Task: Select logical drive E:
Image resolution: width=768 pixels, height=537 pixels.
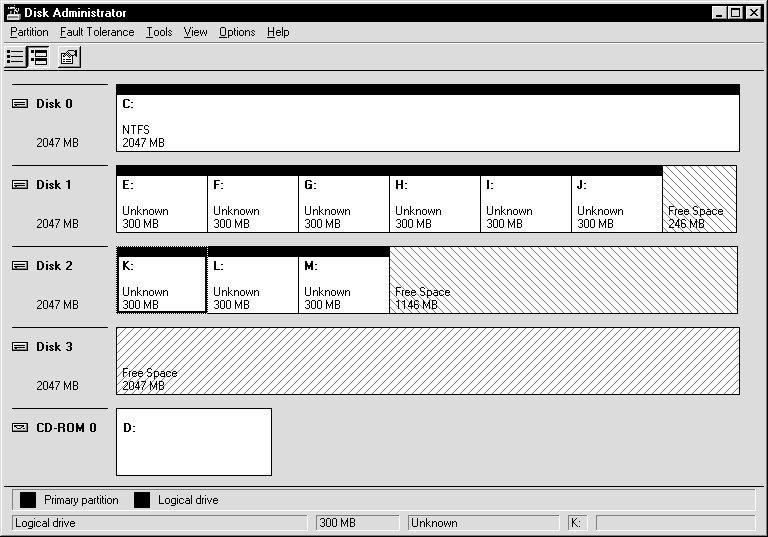Action: pyautogui.click(x=162, y=199)
